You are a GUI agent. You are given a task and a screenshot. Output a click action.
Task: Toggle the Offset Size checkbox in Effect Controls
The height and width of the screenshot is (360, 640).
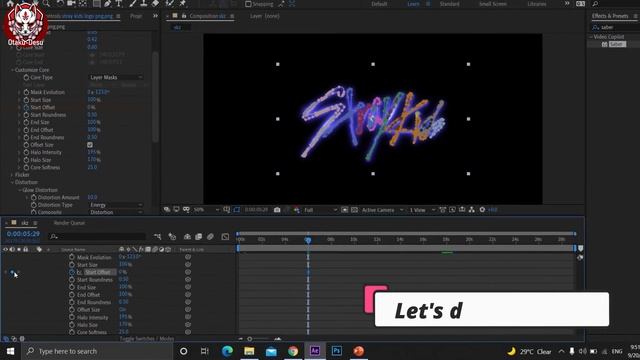click(90, 145)
